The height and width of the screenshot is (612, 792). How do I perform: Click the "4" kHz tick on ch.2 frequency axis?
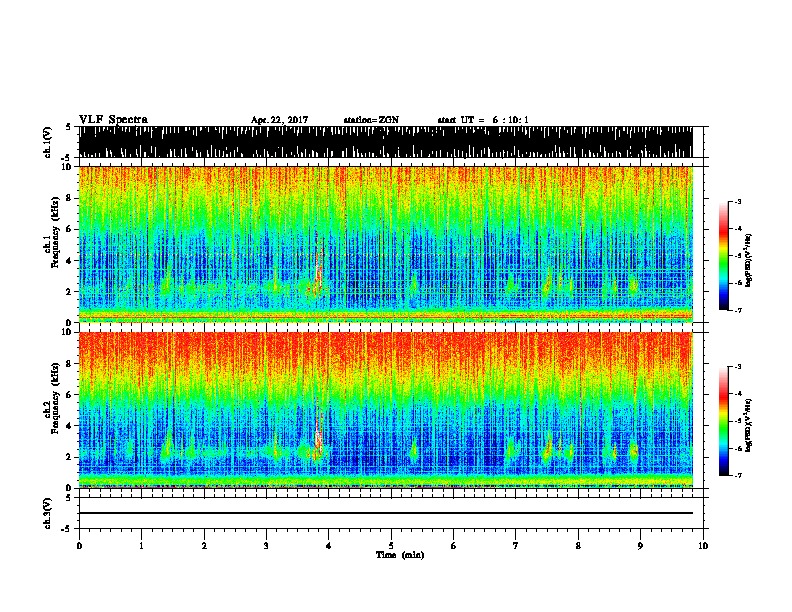pyautogui.click(x=70, y=426)
